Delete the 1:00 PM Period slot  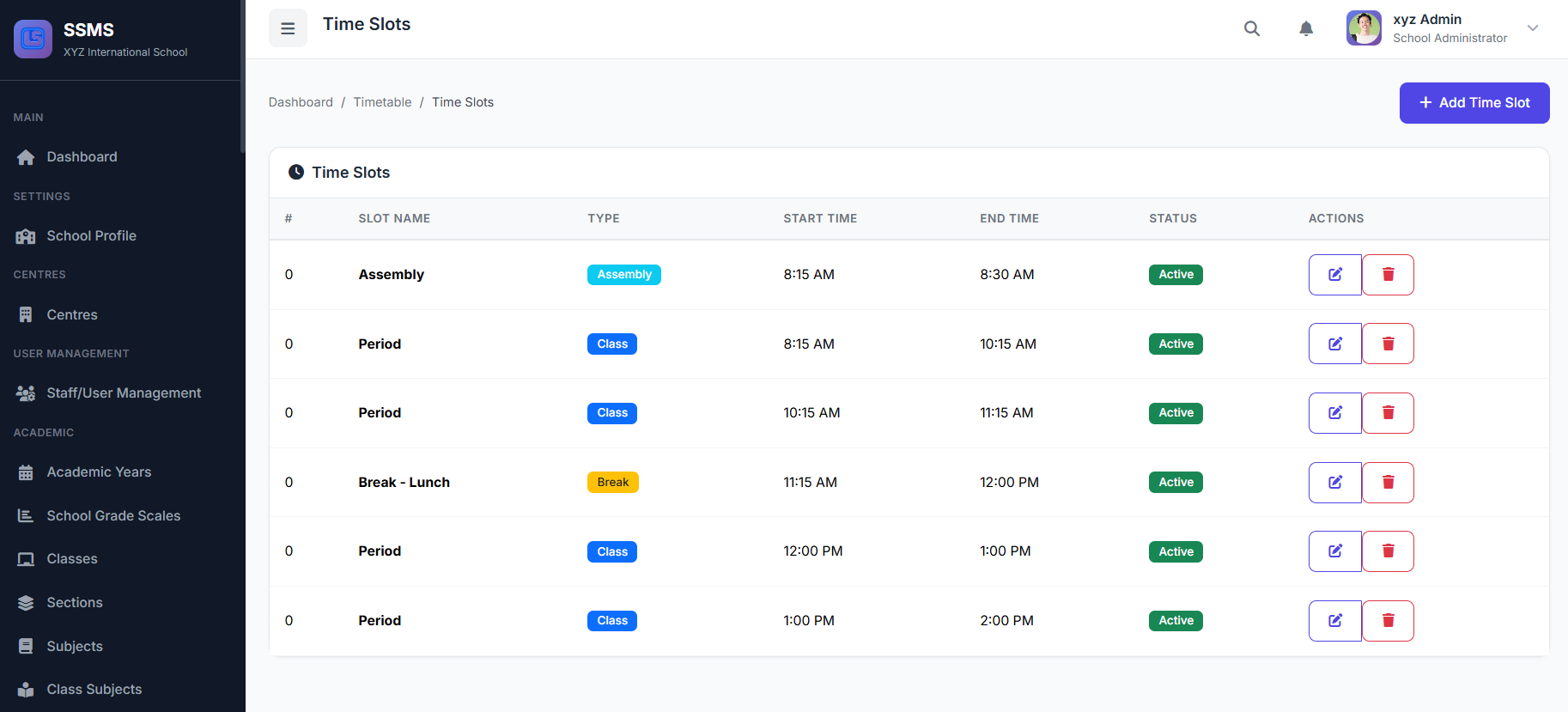[1388, 621]
